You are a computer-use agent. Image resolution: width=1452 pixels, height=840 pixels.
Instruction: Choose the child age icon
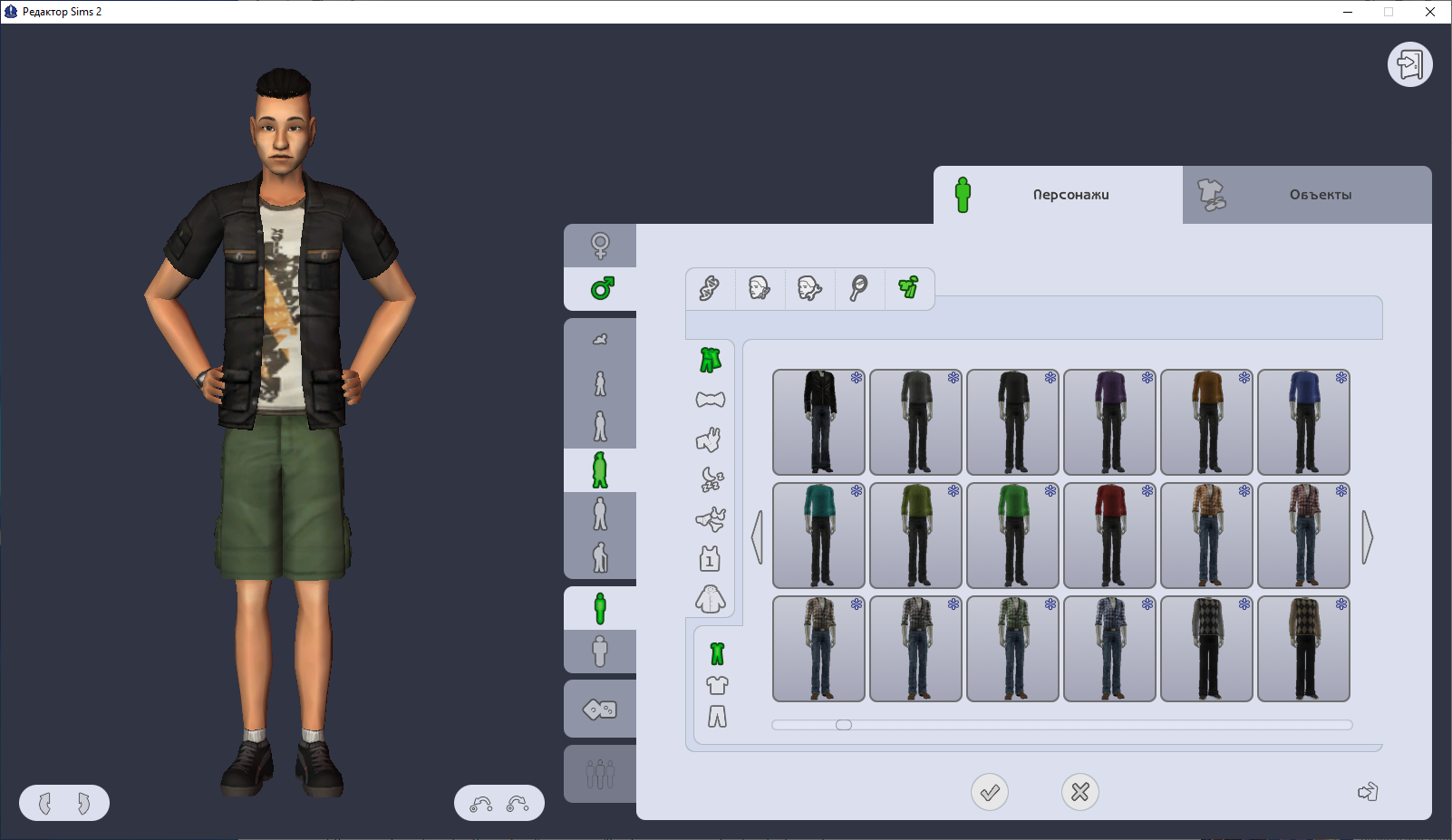(x=600, y=383)
